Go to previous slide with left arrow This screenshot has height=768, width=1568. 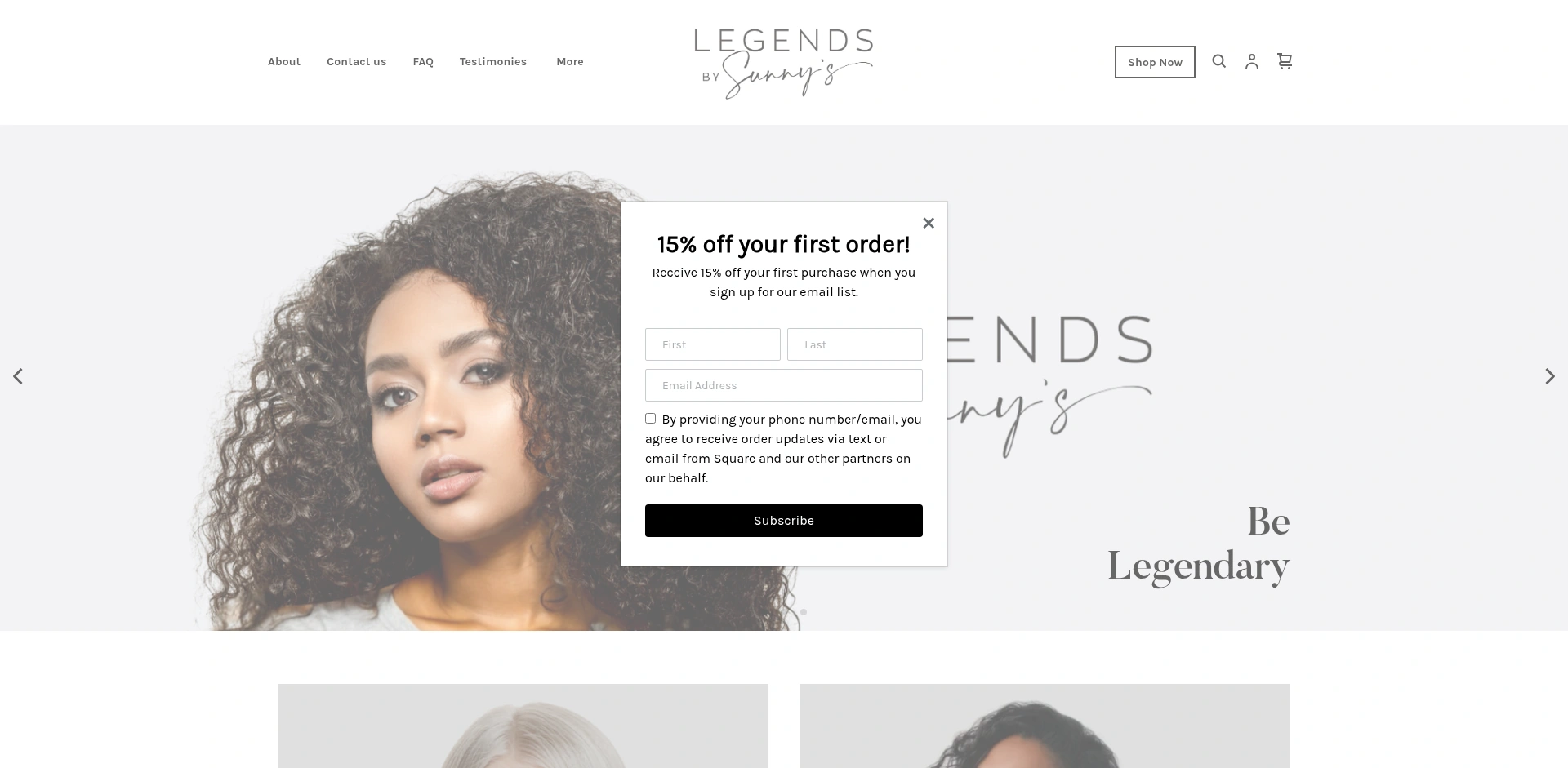18,376
